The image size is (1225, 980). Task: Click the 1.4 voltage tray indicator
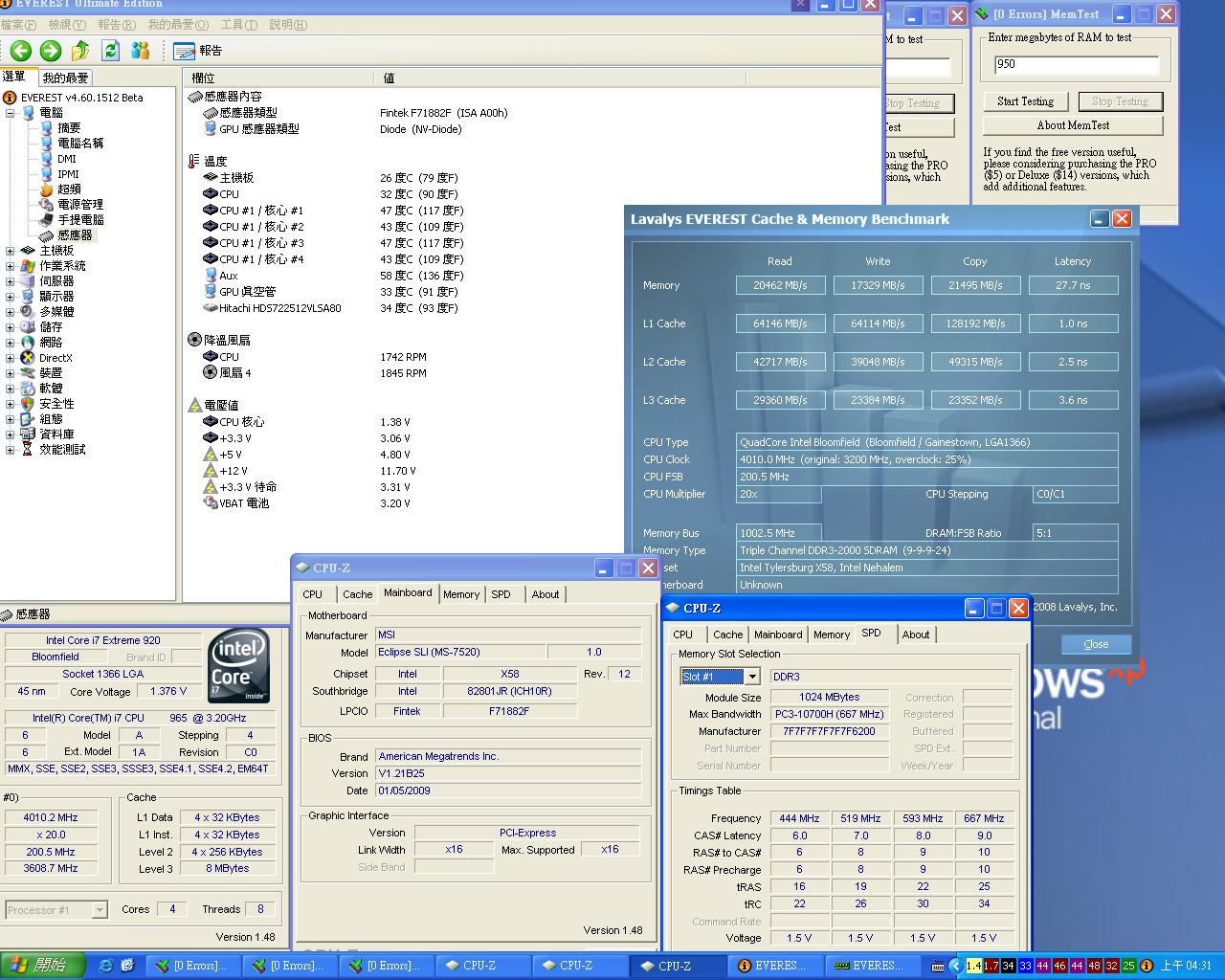coord(974,966)
